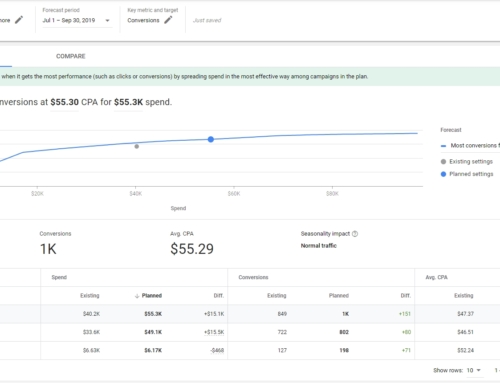Click the down arrow sort icon beside Planned
This screenshot has width=500, height=383.
[x=137, y=296]
